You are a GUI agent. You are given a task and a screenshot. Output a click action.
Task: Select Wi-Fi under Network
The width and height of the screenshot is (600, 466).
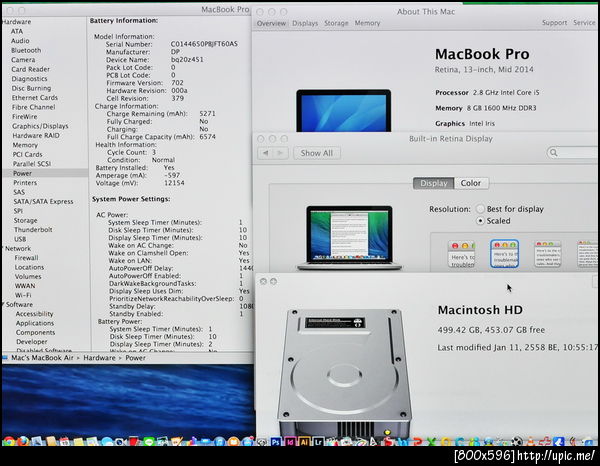[23, 295]
